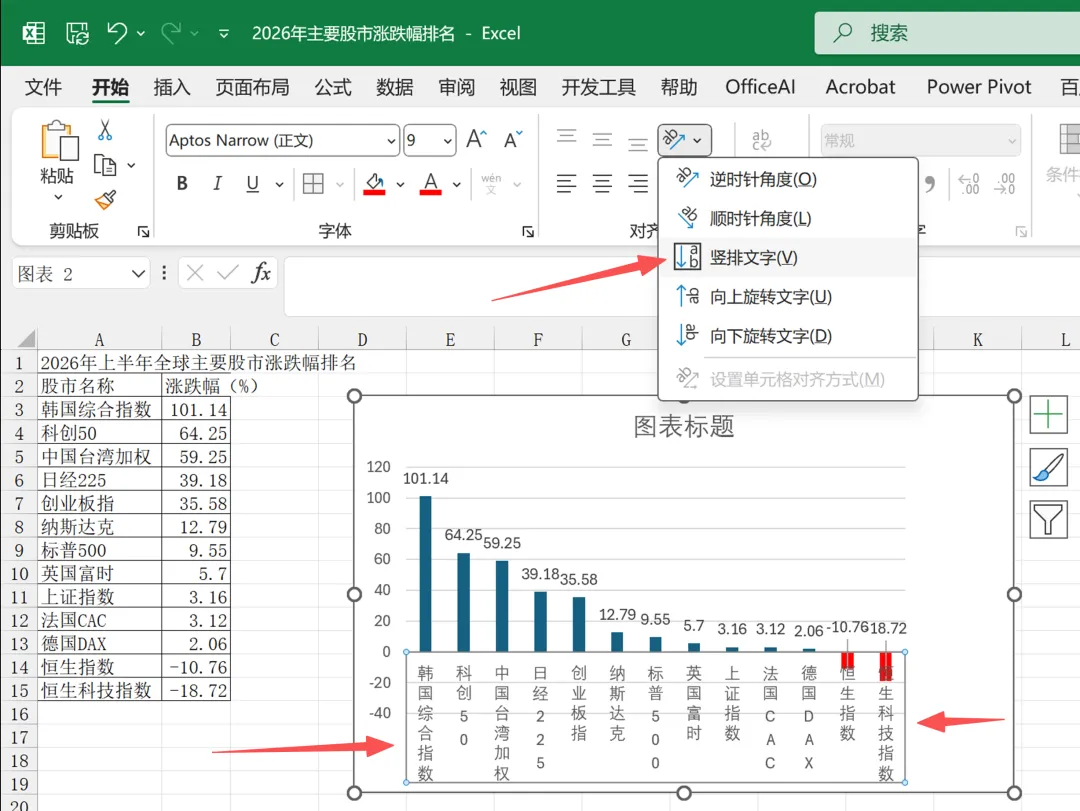Click the 粘贴 paste icon
This screenshot has width=1080, height=811.
pyautogui.click(x=58, y=141)
